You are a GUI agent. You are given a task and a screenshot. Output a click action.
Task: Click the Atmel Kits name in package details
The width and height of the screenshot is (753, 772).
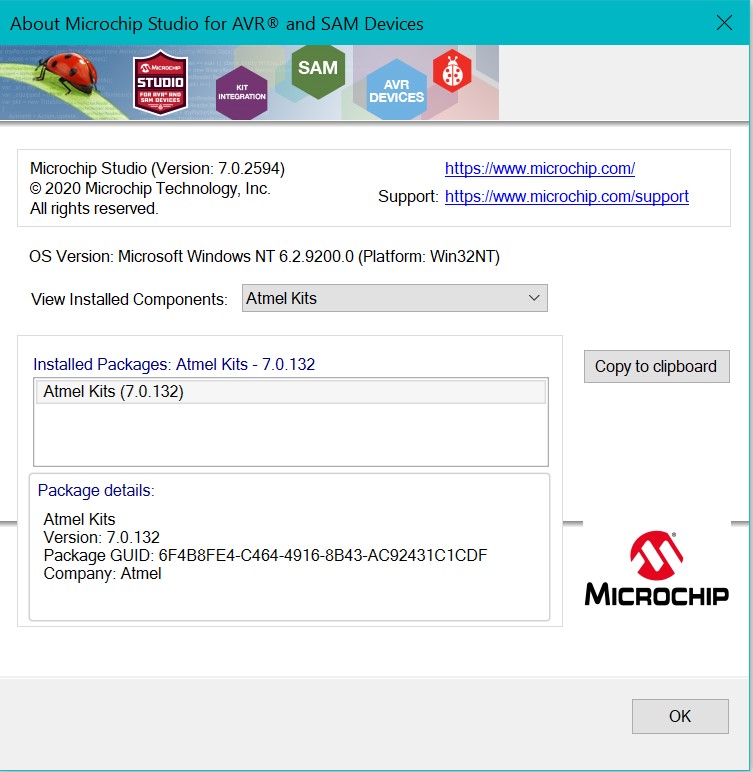point(79,519)
